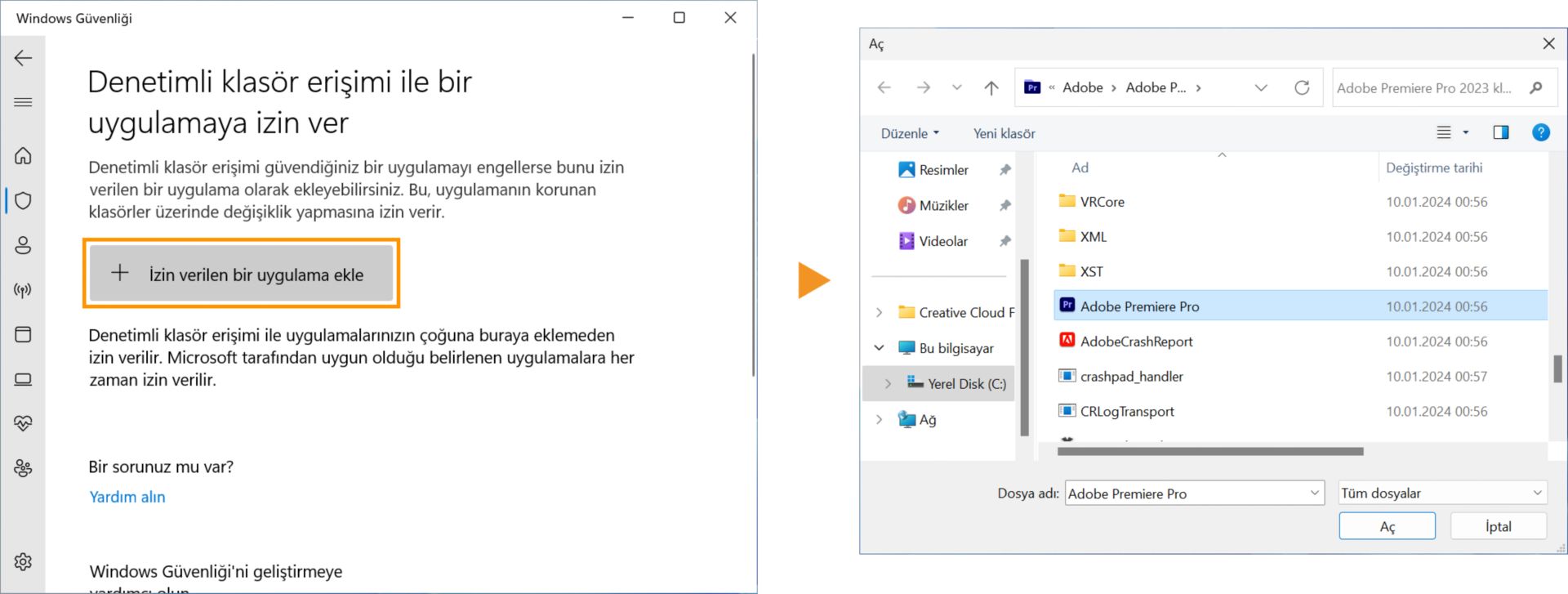The height and width of the screenshot is (594, 1568).
Task: Open recent locations dropdown arrow
Action: tap(957, 87)
